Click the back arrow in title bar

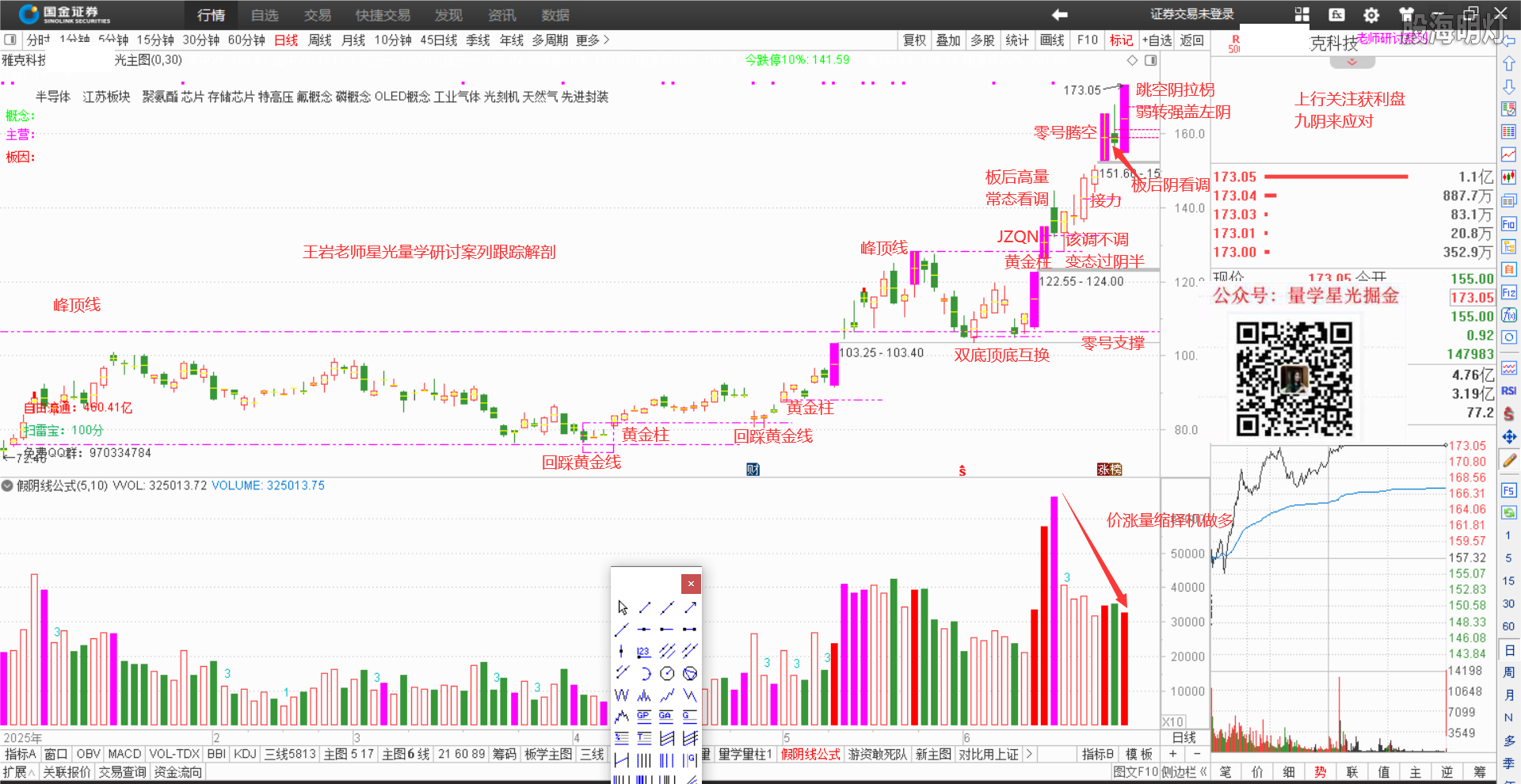pos(1060,14)
